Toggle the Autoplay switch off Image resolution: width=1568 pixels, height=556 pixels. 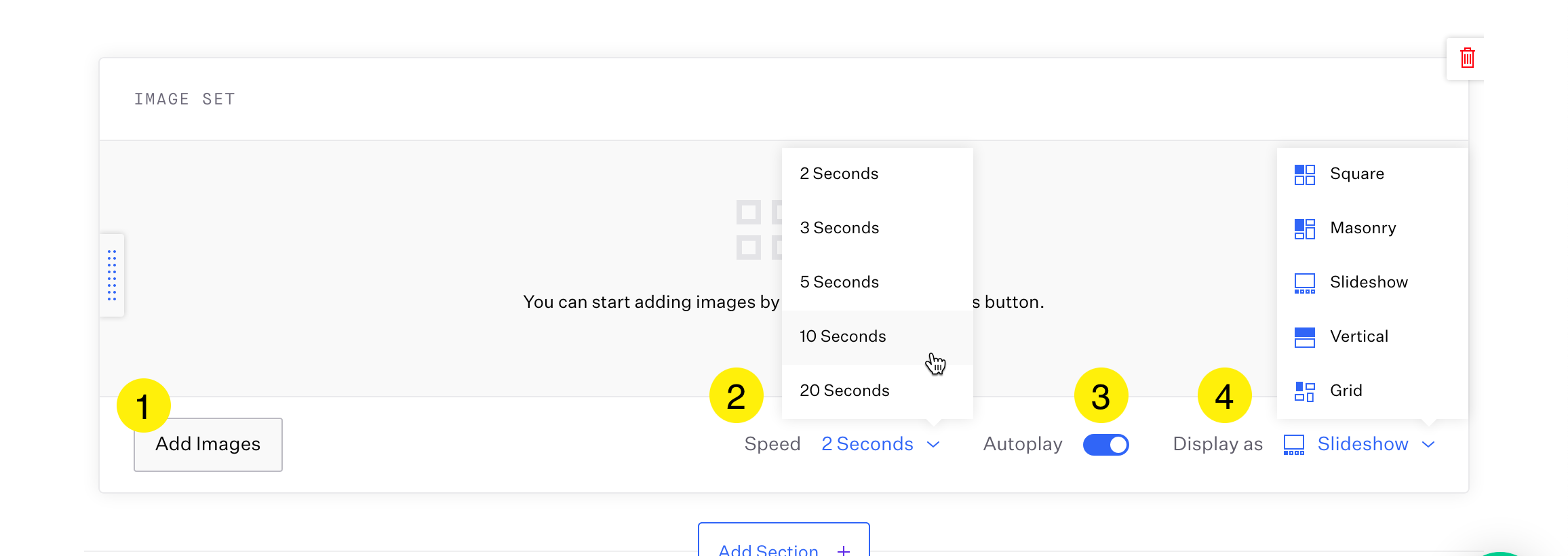(1105, 445)
